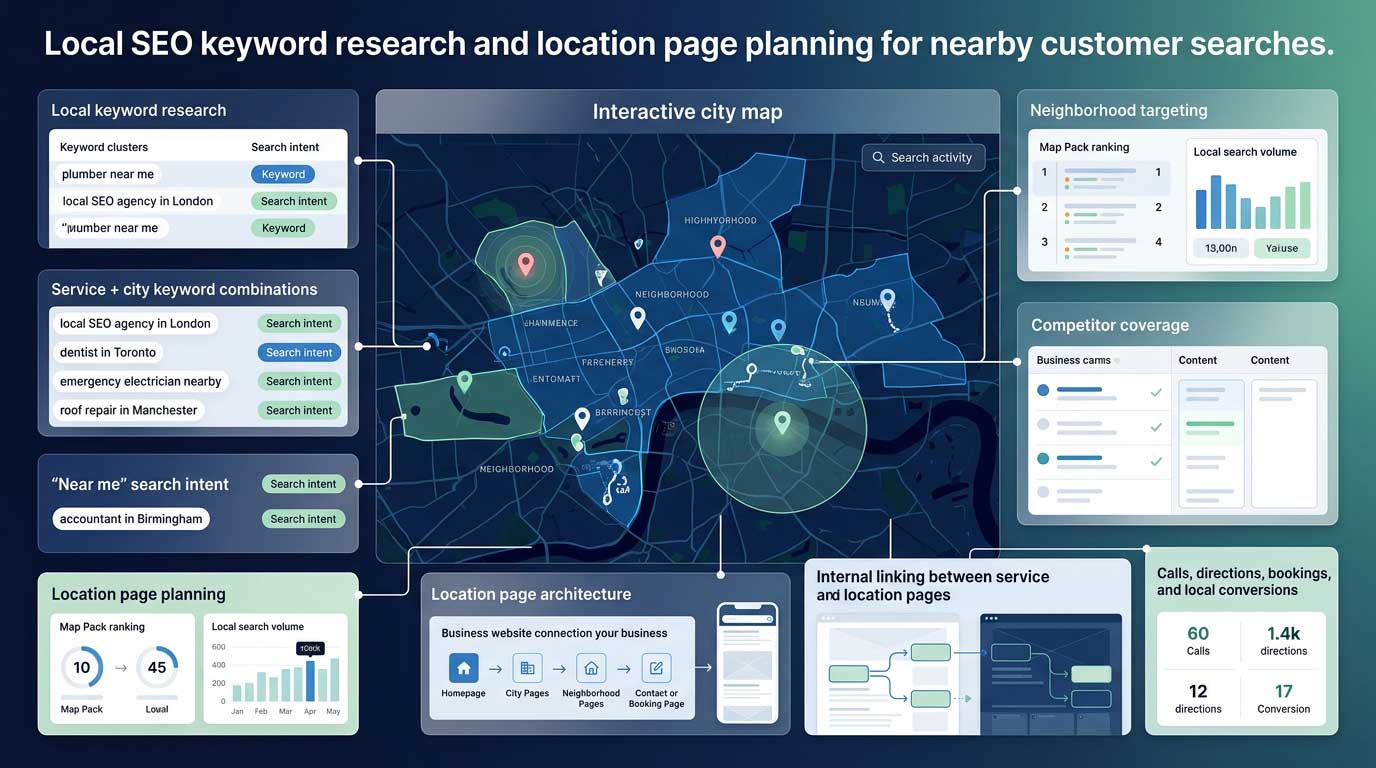Click the white pin below the NEIGHBORHOOD label

[x=637, y=318]
